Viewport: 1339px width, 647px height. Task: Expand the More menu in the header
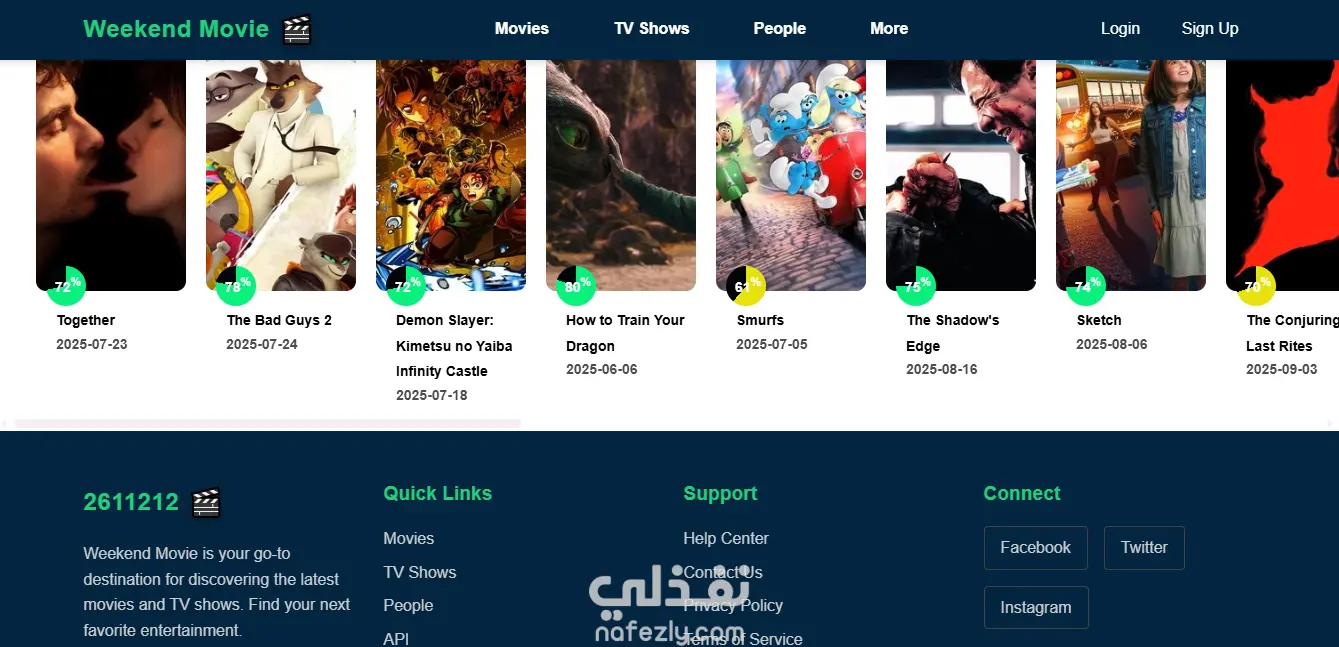[889, 29]
